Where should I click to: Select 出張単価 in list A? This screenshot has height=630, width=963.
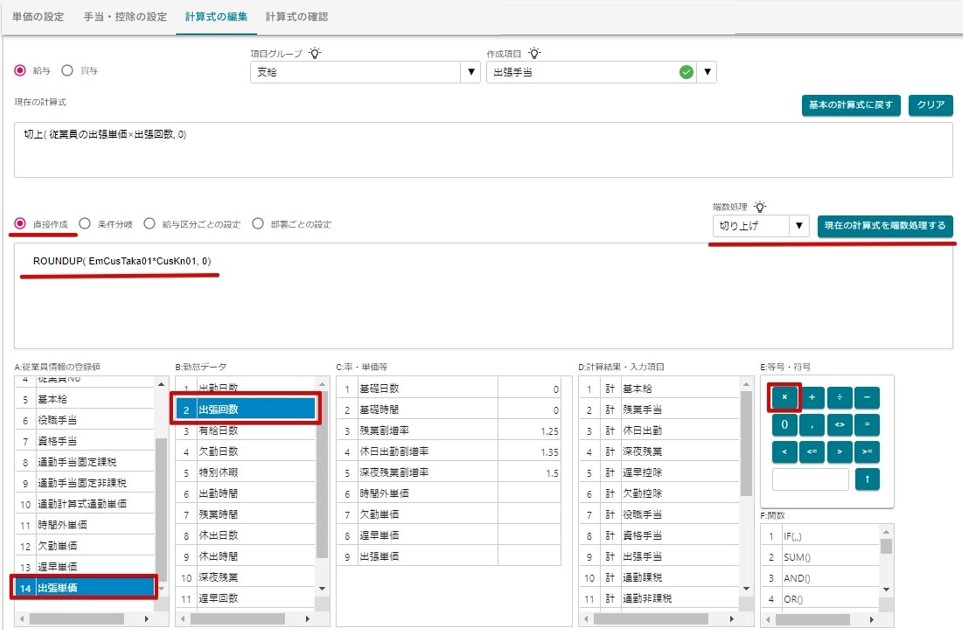84,588
